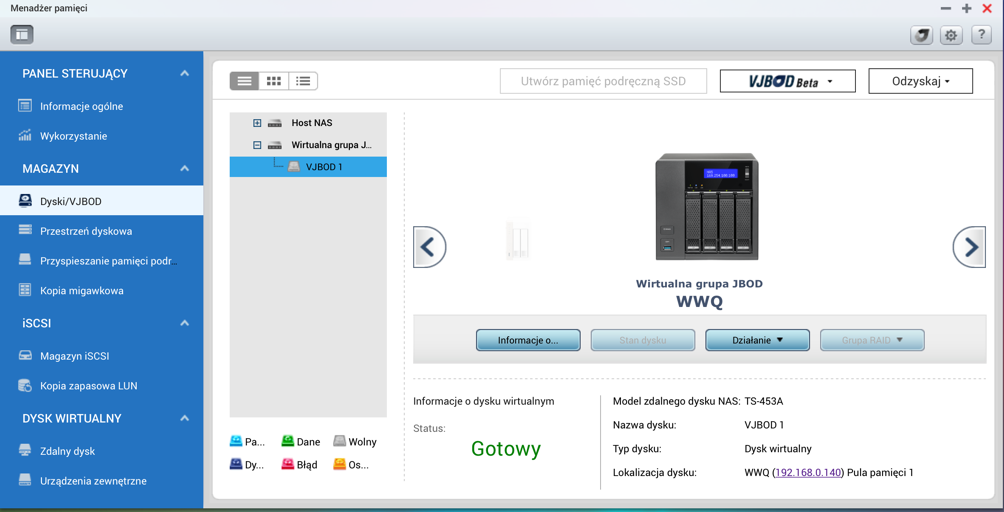Show the next device with right arrow

coord(969,247)
